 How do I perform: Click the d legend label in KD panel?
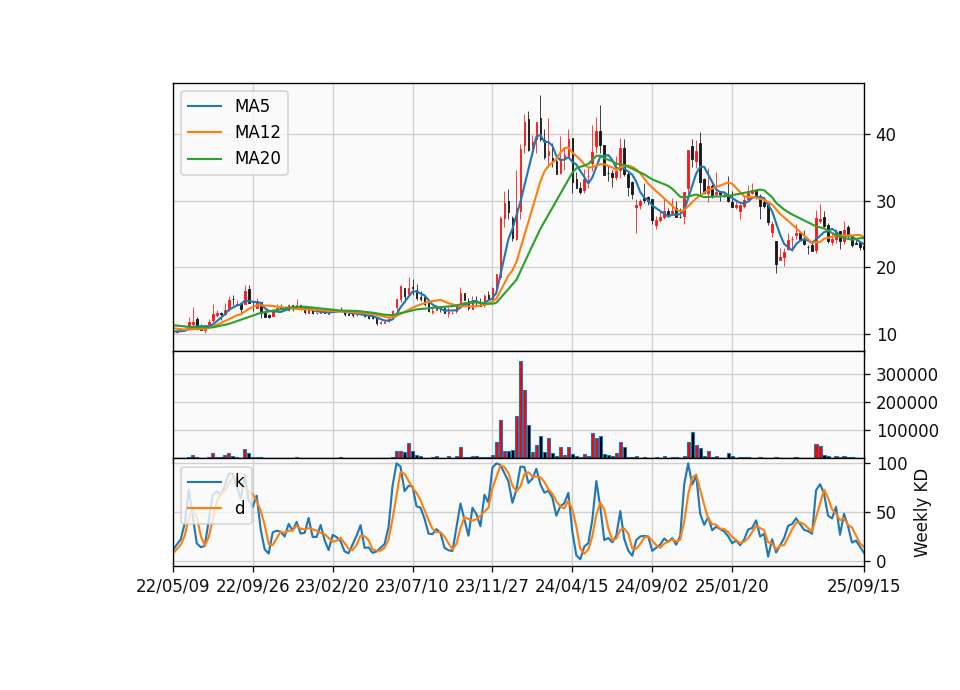[239, 508]
